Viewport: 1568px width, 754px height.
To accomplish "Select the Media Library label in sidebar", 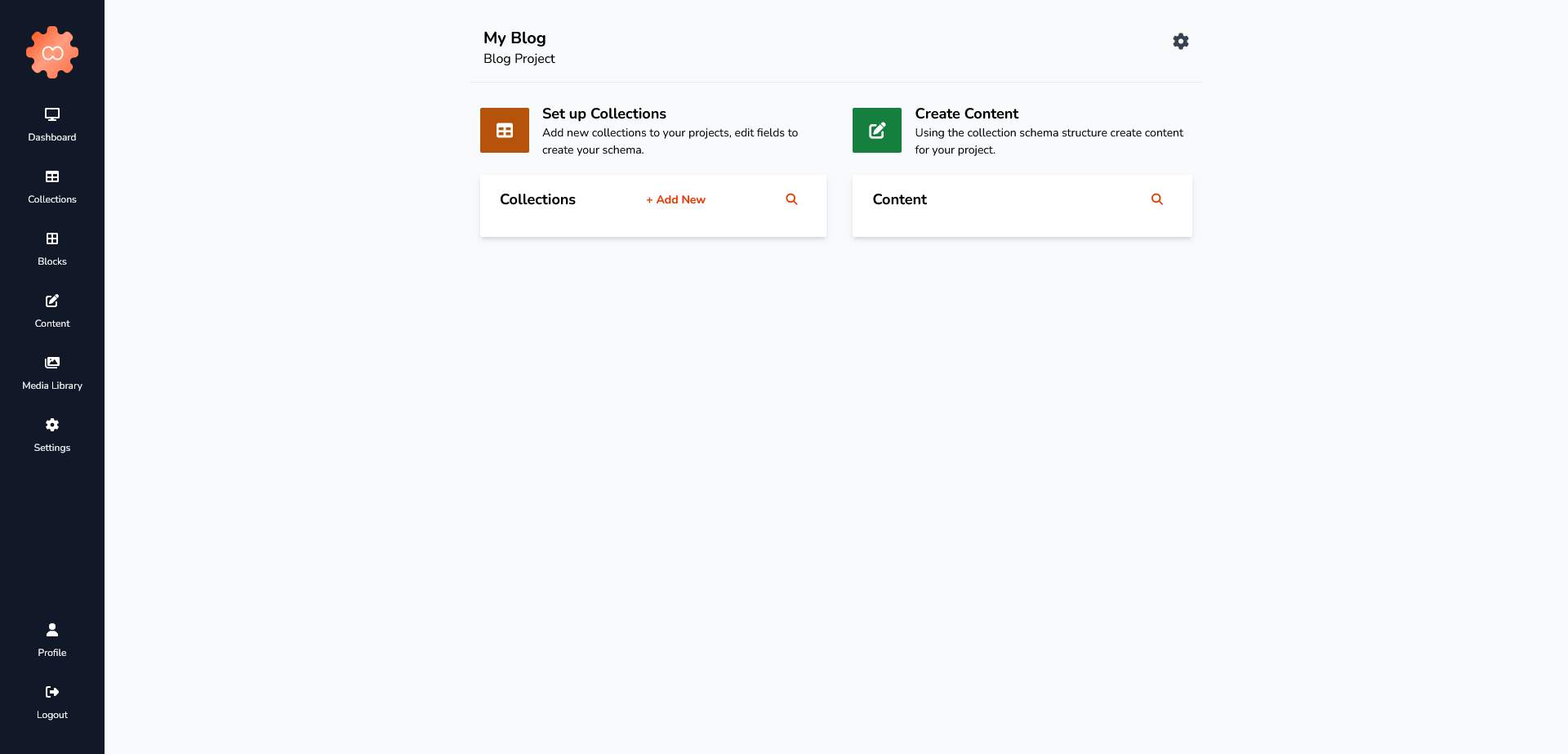I will pyautogui.click(x=52, y=386).
